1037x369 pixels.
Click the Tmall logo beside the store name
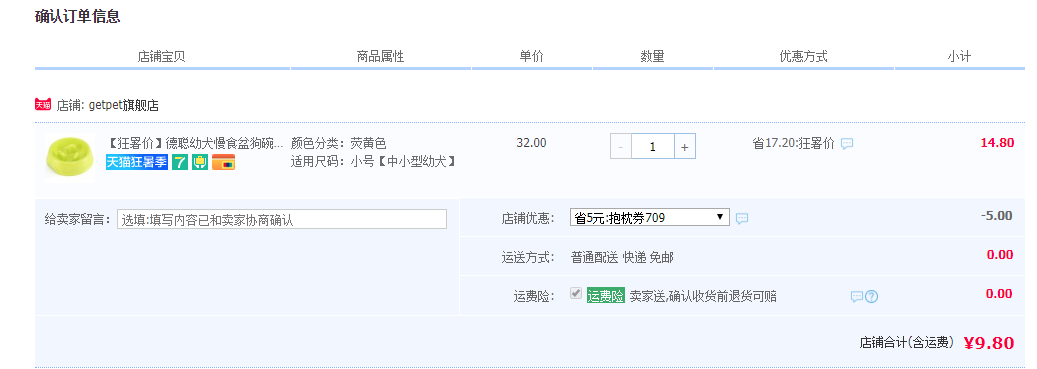[43, 104]
